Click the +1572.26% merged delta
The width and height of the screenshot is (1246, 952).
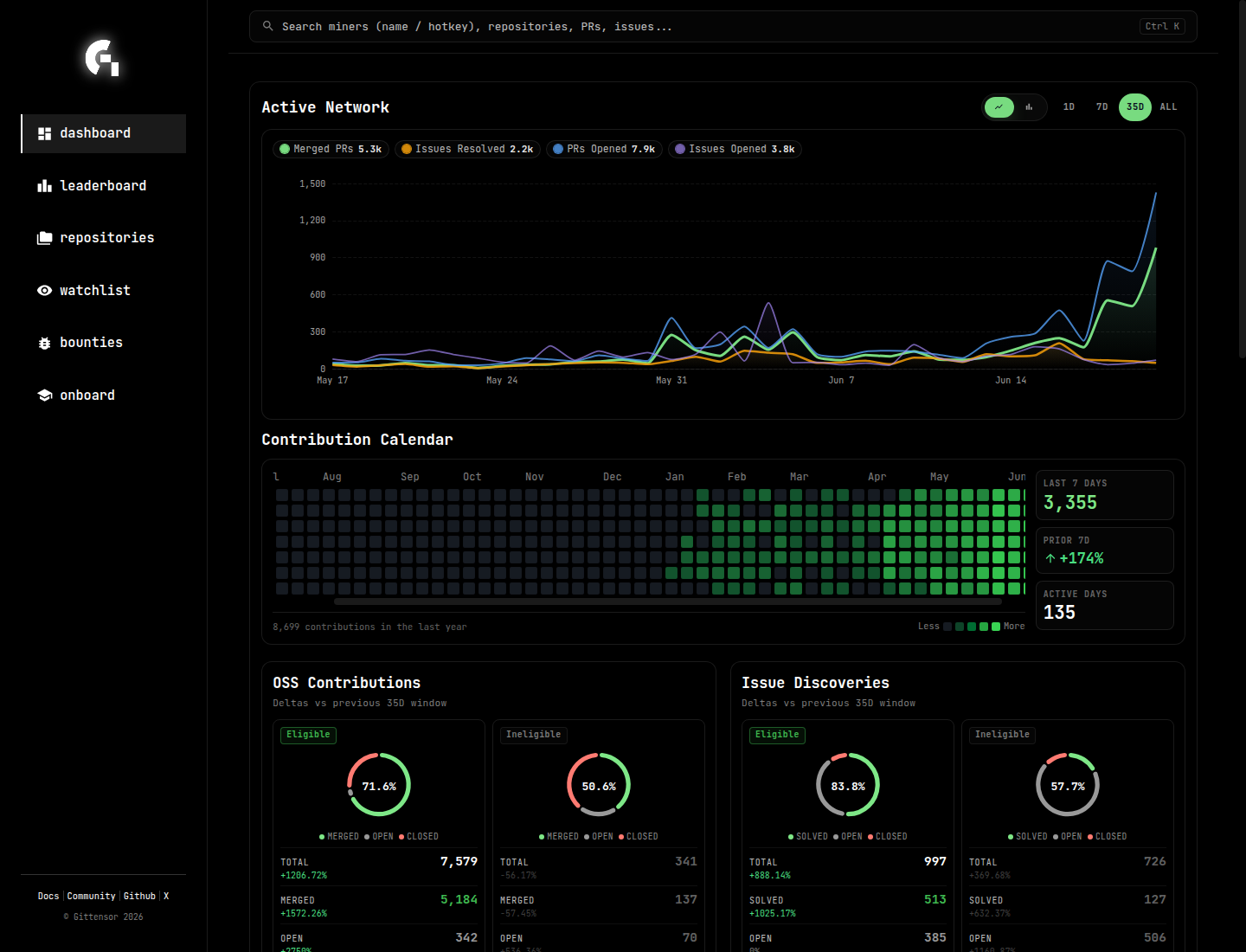(x=304, y=914)
